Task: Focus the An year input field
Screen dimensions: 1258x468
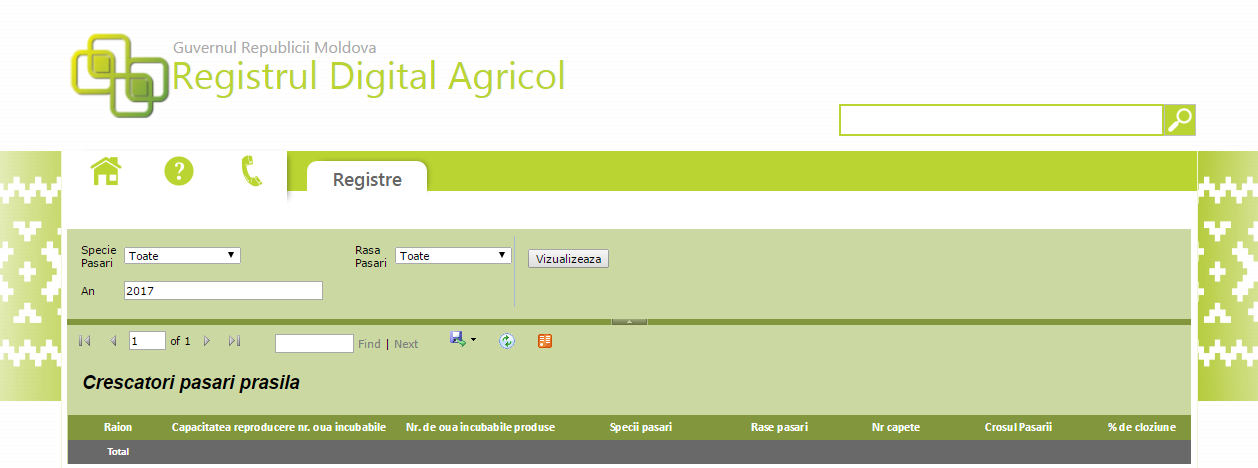Action: point(223,291)
